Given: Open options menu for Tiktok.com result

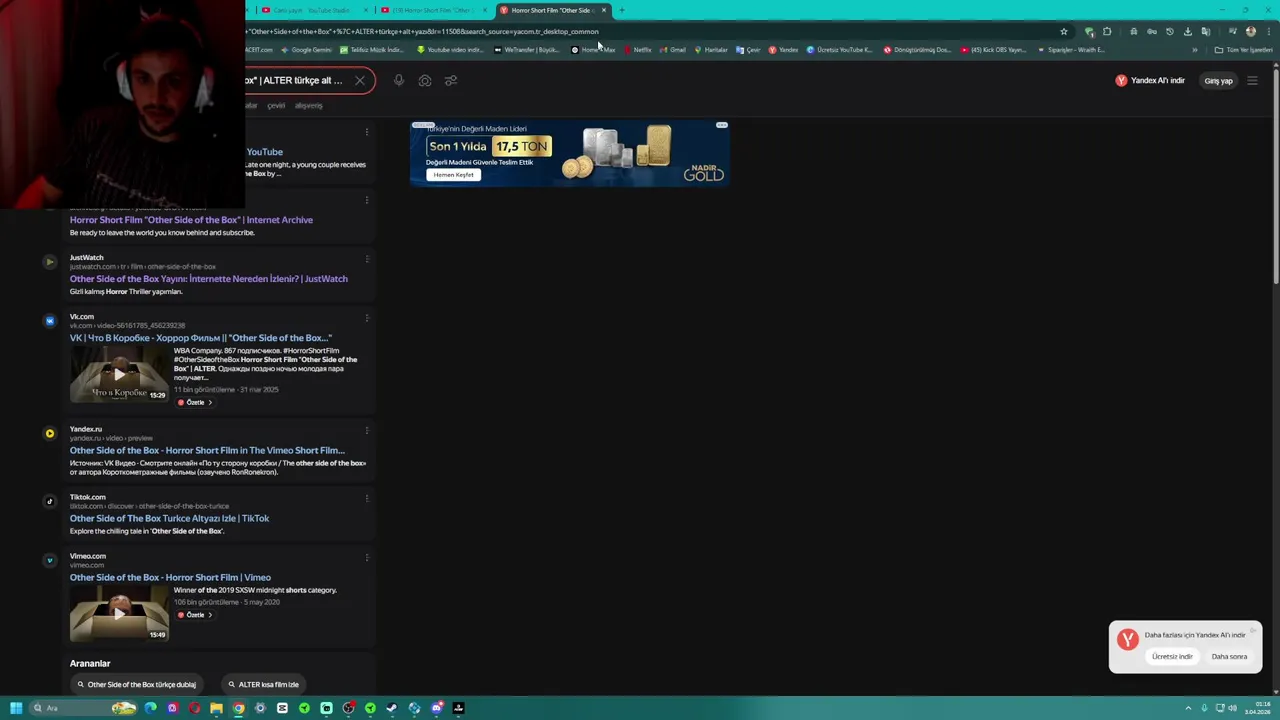Looking at the screenshot, I should pos(367,499).
